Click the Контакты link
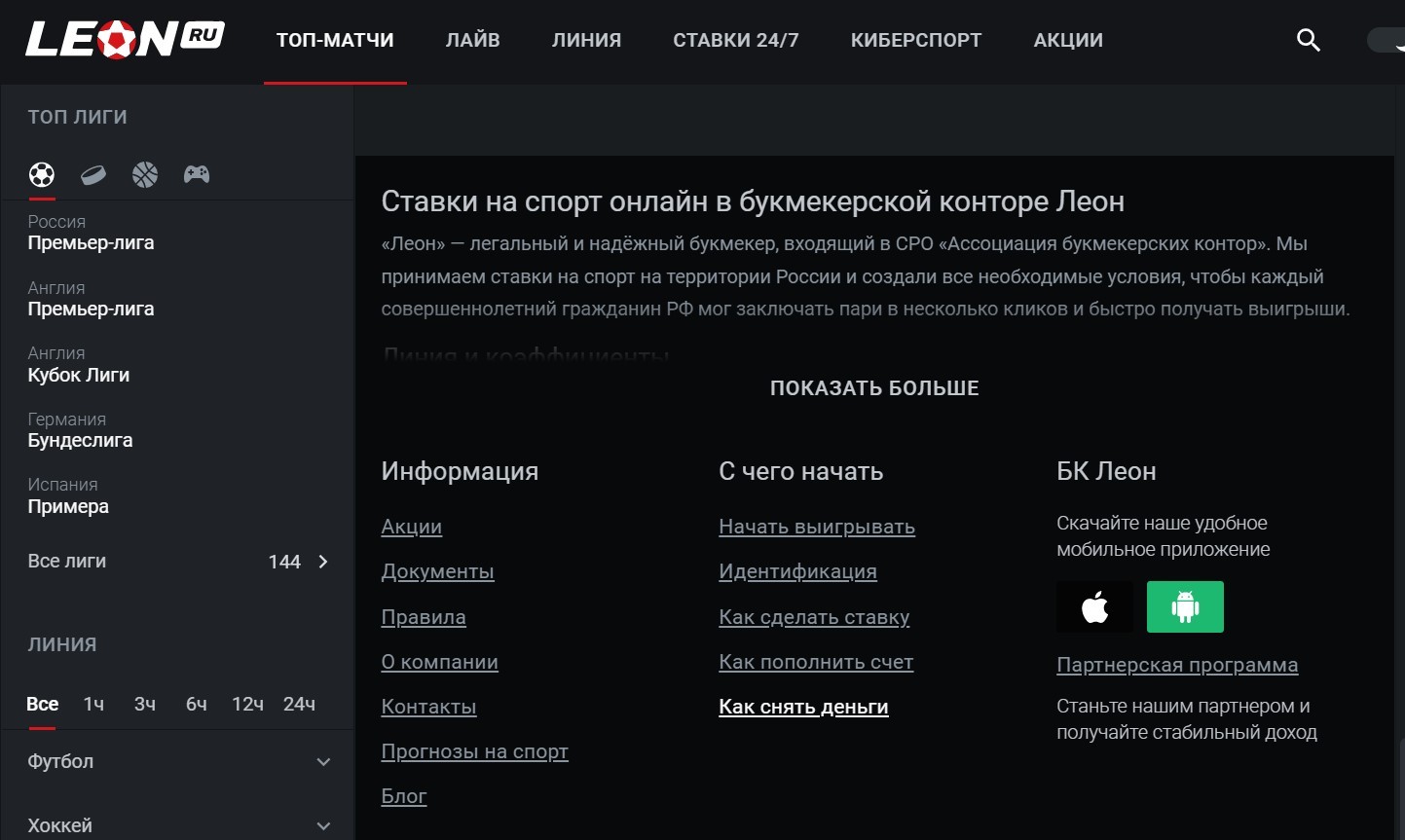Viewport: 1405px width, 840px height. point(429,707)
